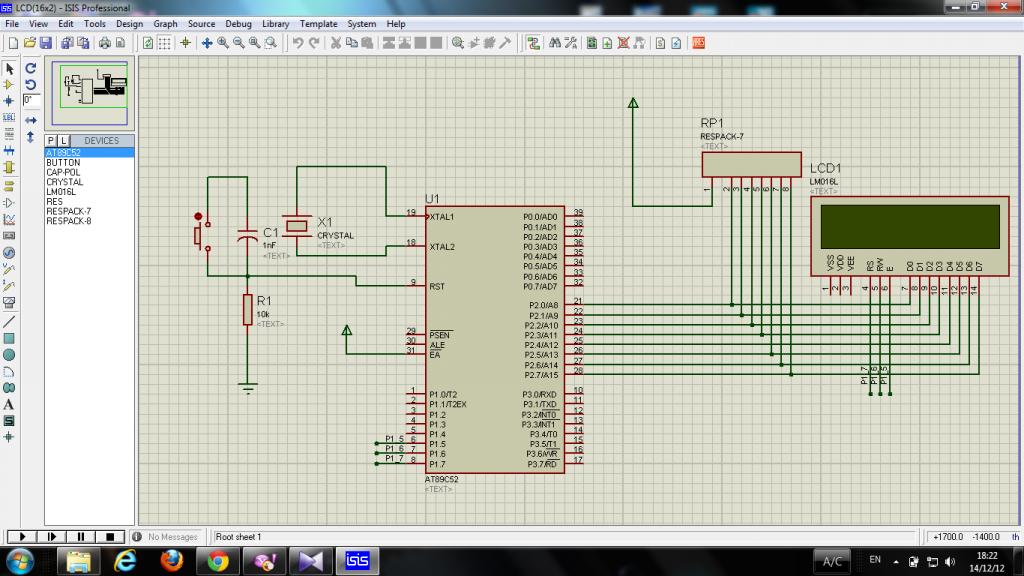Pause the simulation
The width and height of the screenshot is (1024, 576).
(x=80, y=537)
